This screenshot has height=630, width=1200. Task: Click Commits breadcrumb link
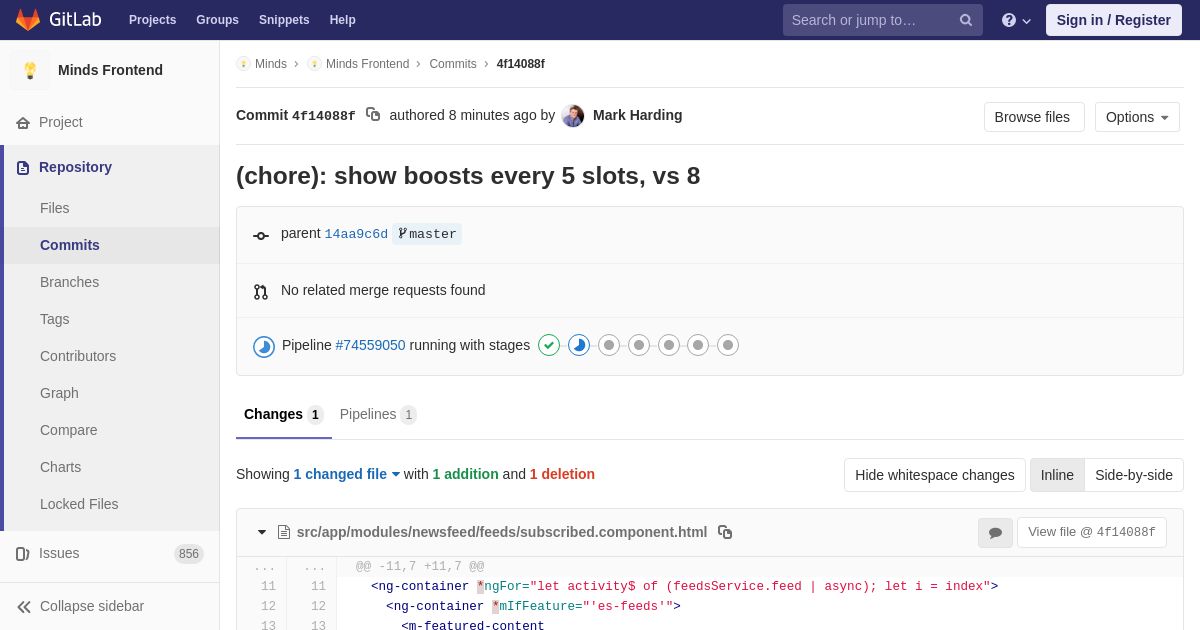point(453,64)
